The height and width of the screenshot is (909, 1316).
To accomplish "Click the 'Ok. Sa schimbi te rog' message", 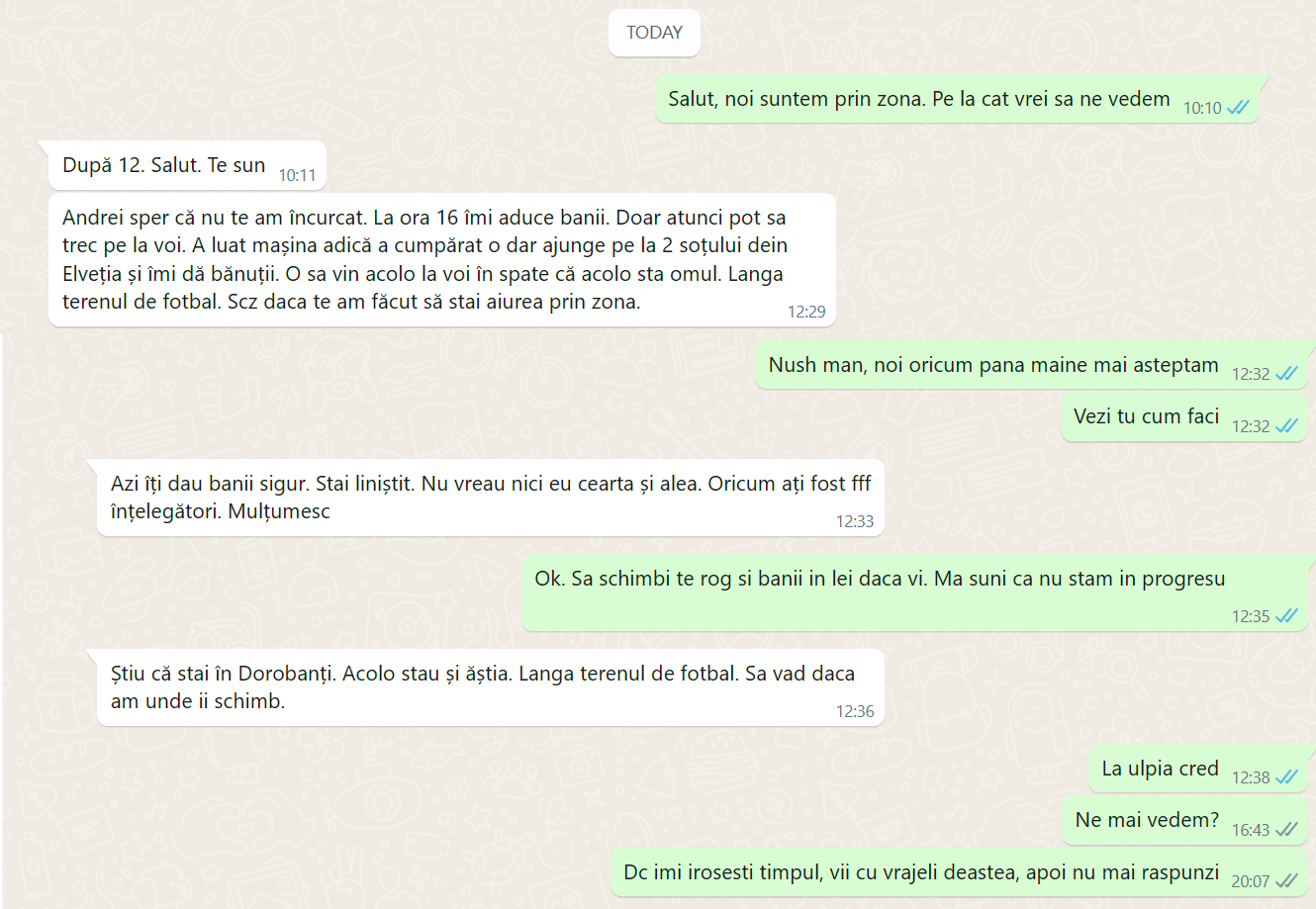I will click(x=914, y=592).
